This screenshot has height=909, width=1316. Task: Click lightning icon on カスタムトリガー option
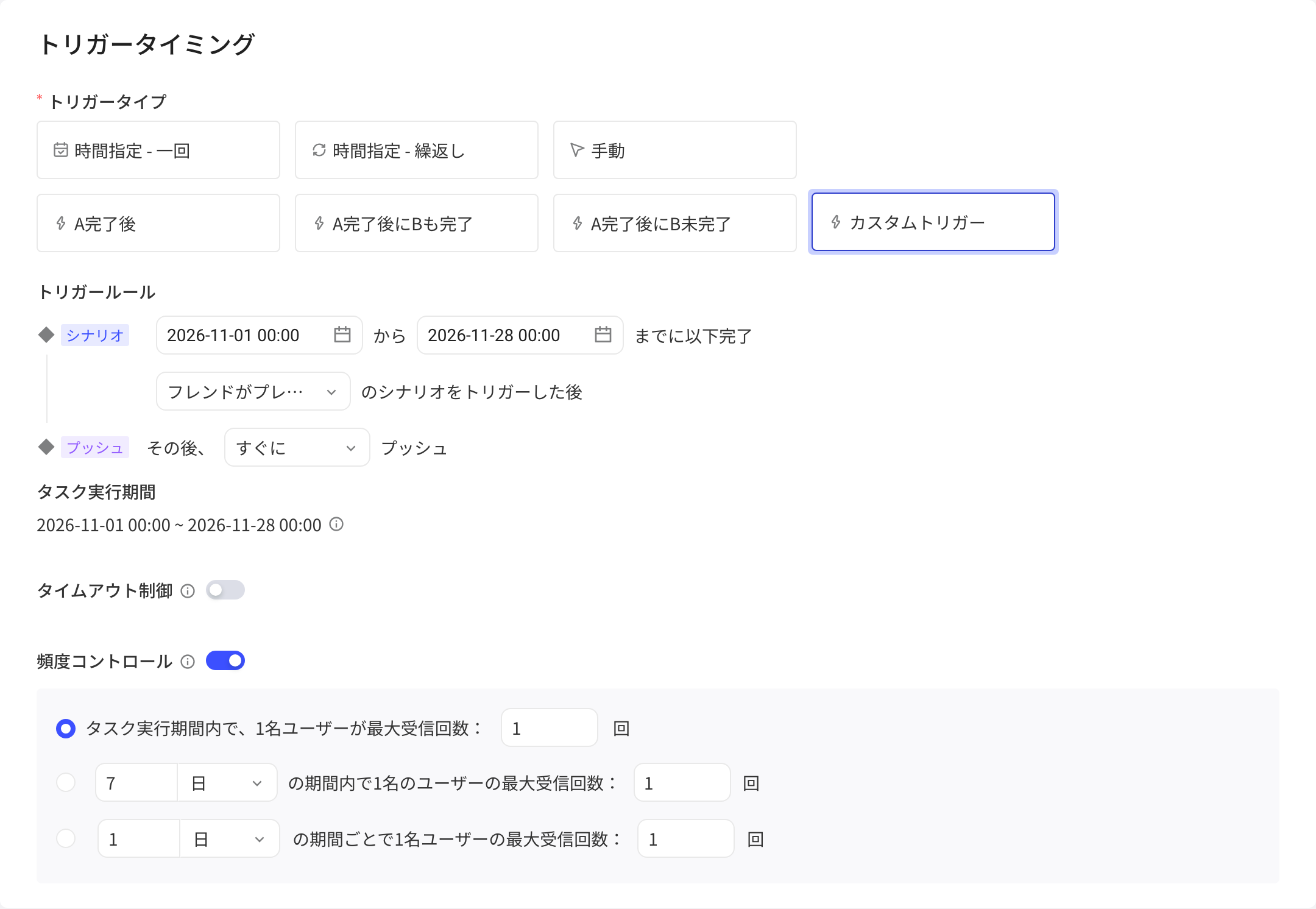point(836,222)
